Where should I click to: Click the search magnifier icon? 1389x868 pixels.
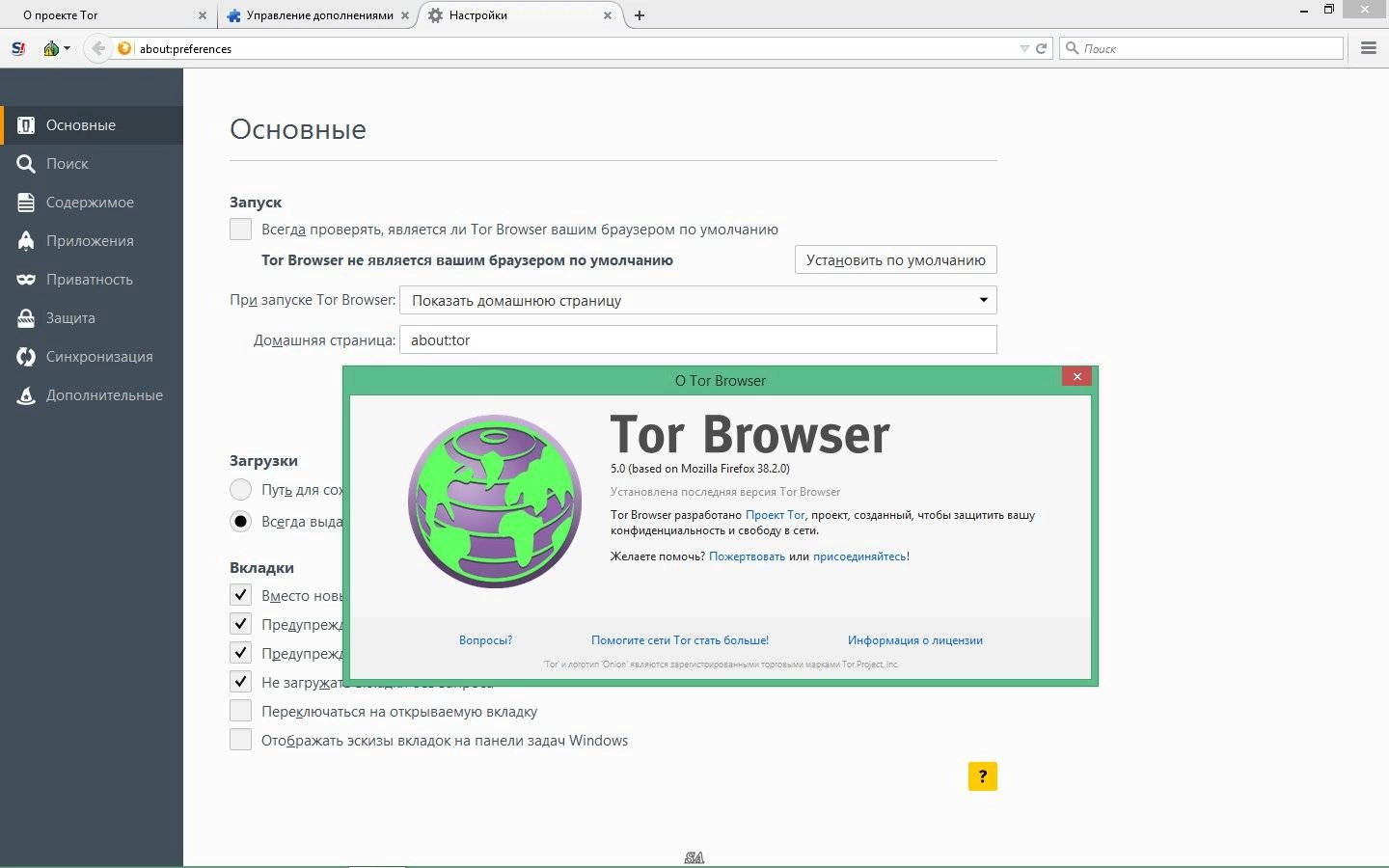pos(1072,48)
